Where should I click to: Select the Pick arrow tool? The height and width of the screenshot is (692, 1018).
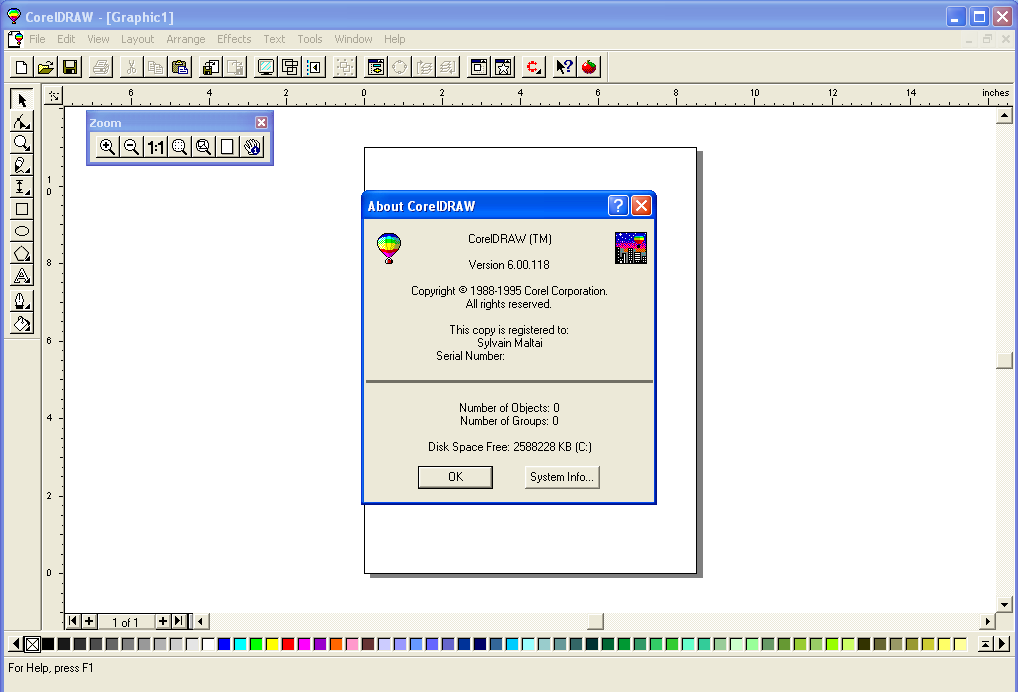22,100
